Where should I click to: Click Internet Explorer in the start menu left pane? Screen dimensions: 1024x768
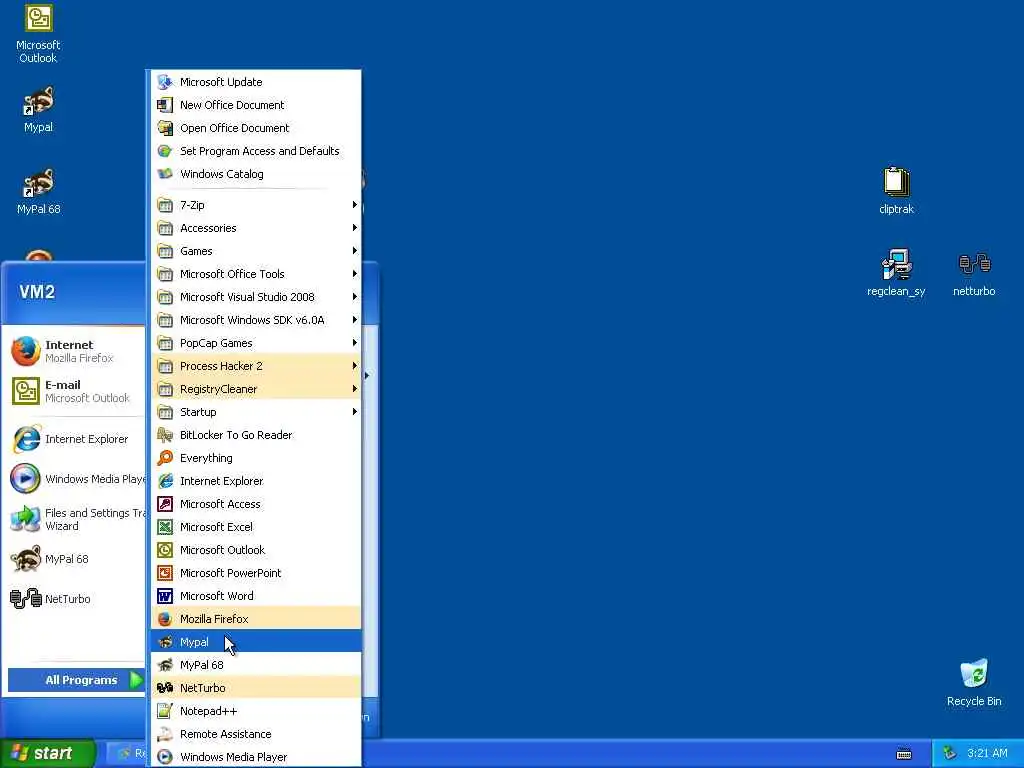point(76,439)
